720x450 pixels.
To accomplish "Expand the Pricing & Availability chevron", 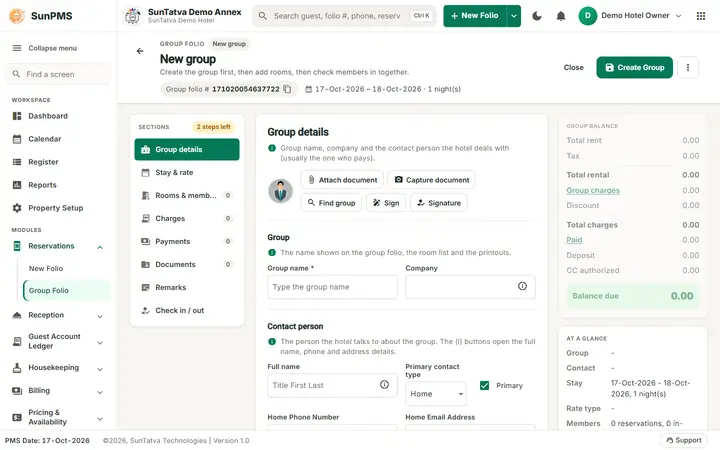I will [x=100, y=418].
